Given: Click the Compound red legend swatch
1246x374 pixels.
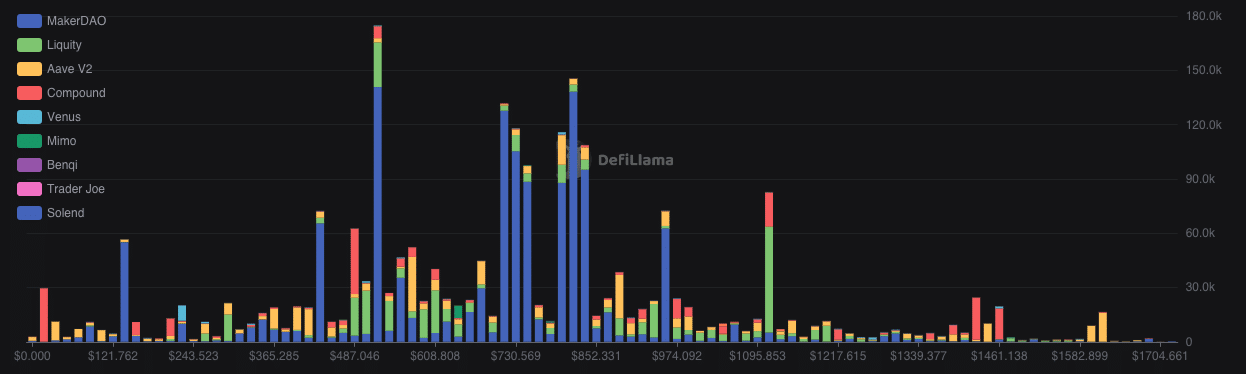Looking at the screenshot, I should click(30, 93).
